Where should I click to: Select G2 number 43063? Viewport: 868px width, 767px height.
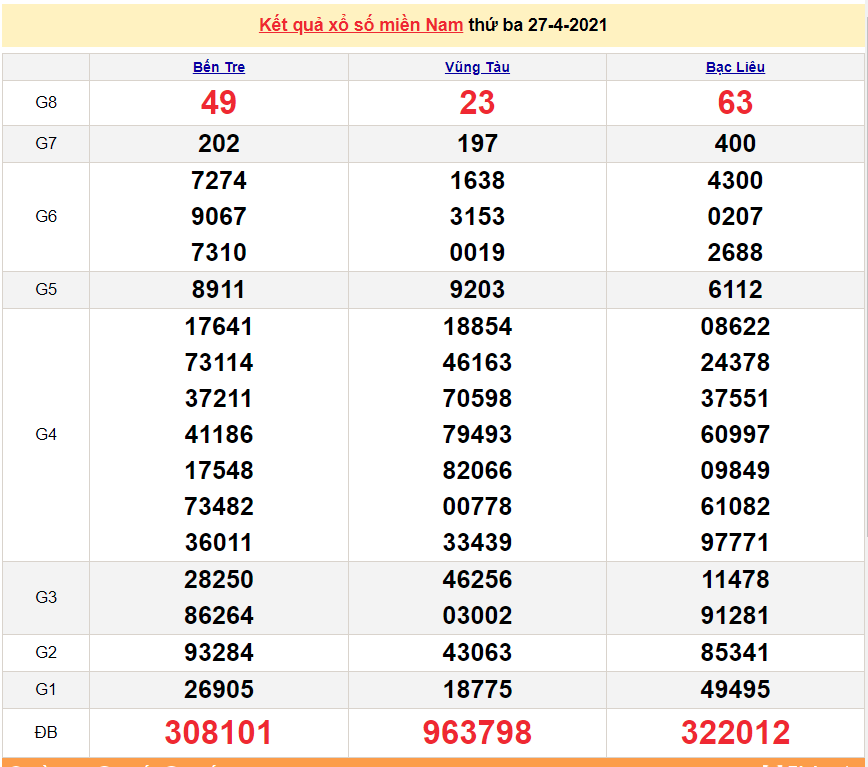(x=477, y=652)
